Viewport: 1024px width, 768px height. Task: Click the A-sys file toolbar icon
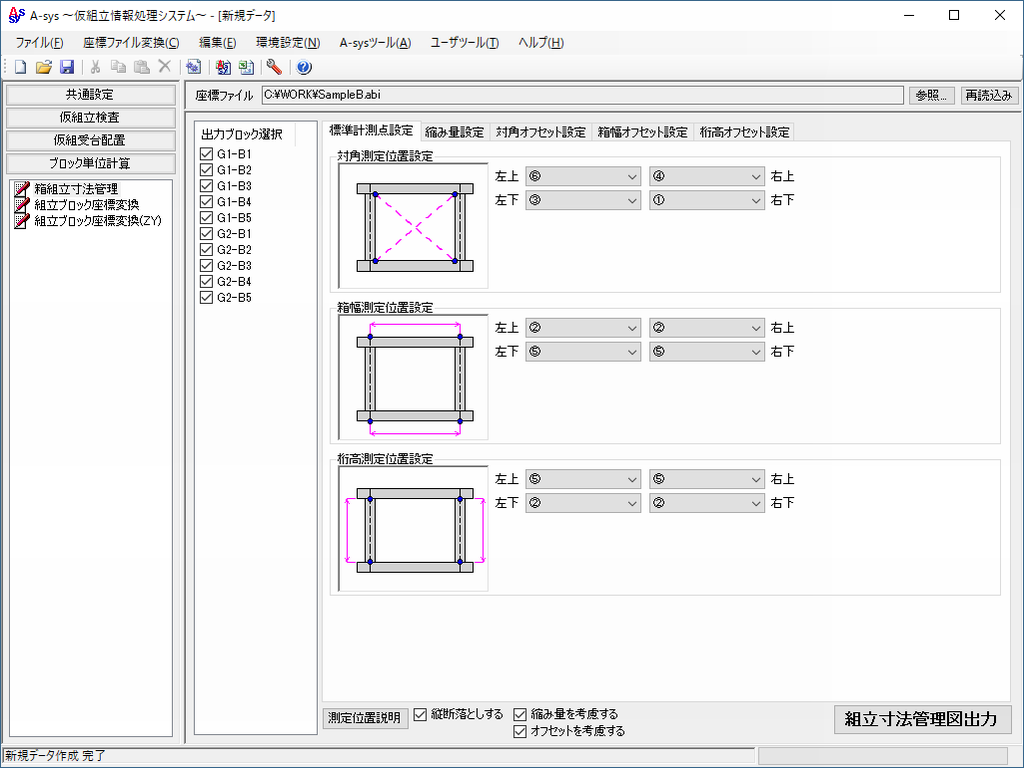[223, 67]
